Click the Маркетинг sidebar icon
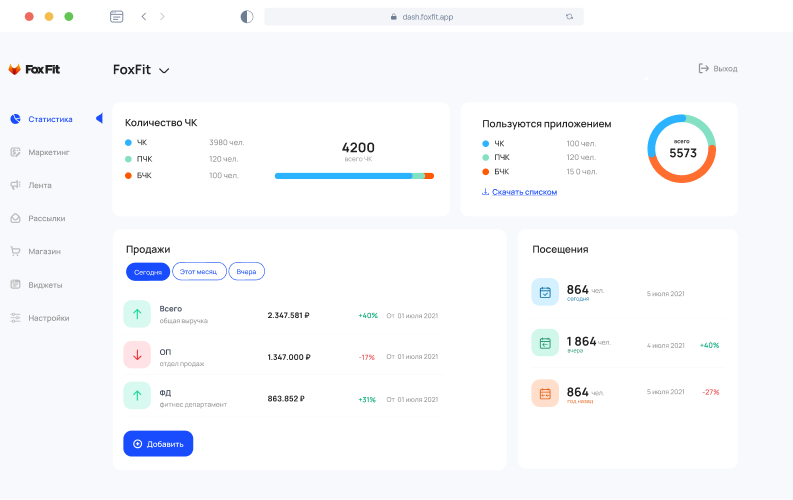This screenshot has width=793, height=500. pos(16,152)
